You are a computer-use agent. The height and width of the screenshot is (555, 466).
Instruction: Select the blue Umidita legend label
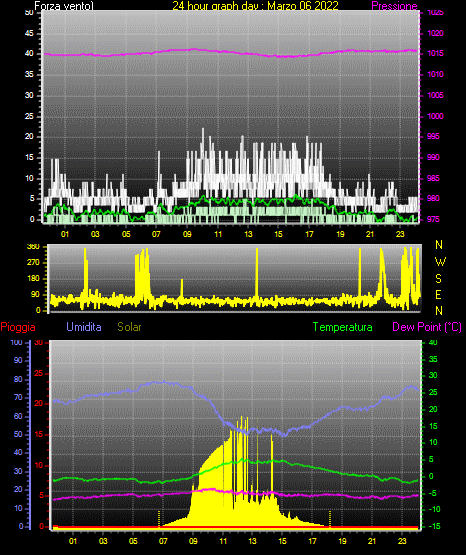point(84,327)
